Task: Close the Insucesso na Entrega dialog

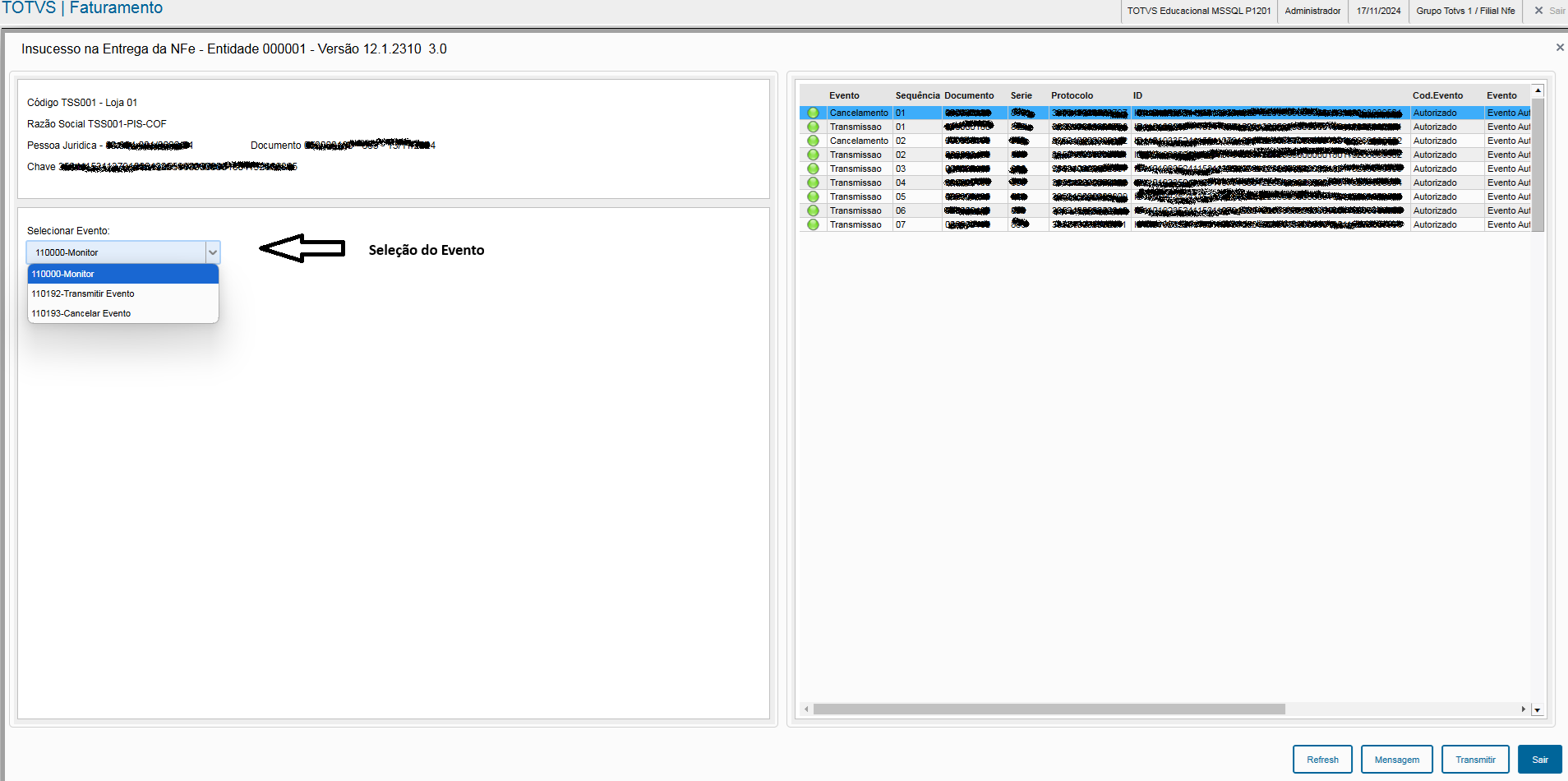Action: (1559, 48)
